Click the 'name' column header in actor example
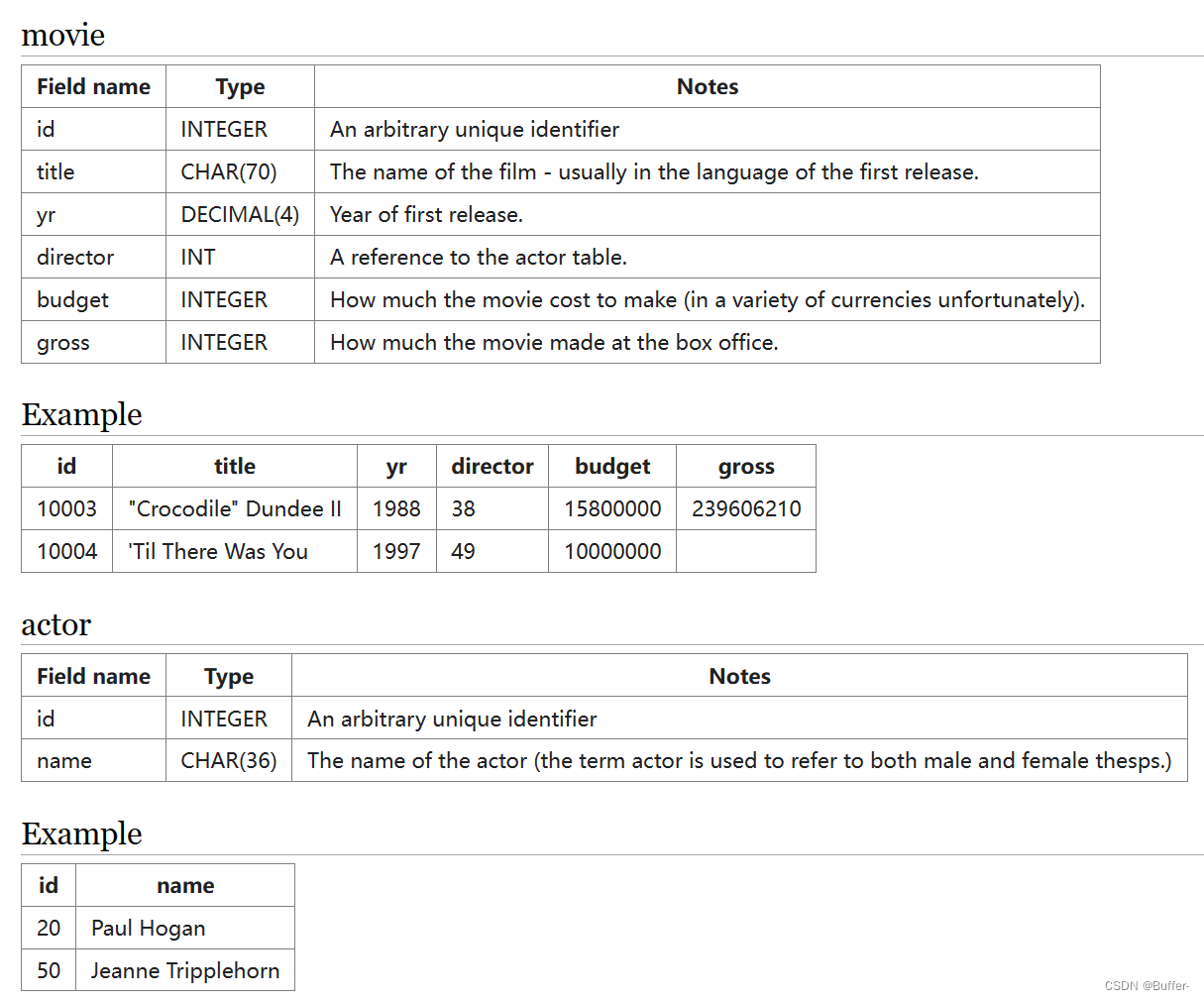This screenshot has width=1204, height=1000. [185, 885]
